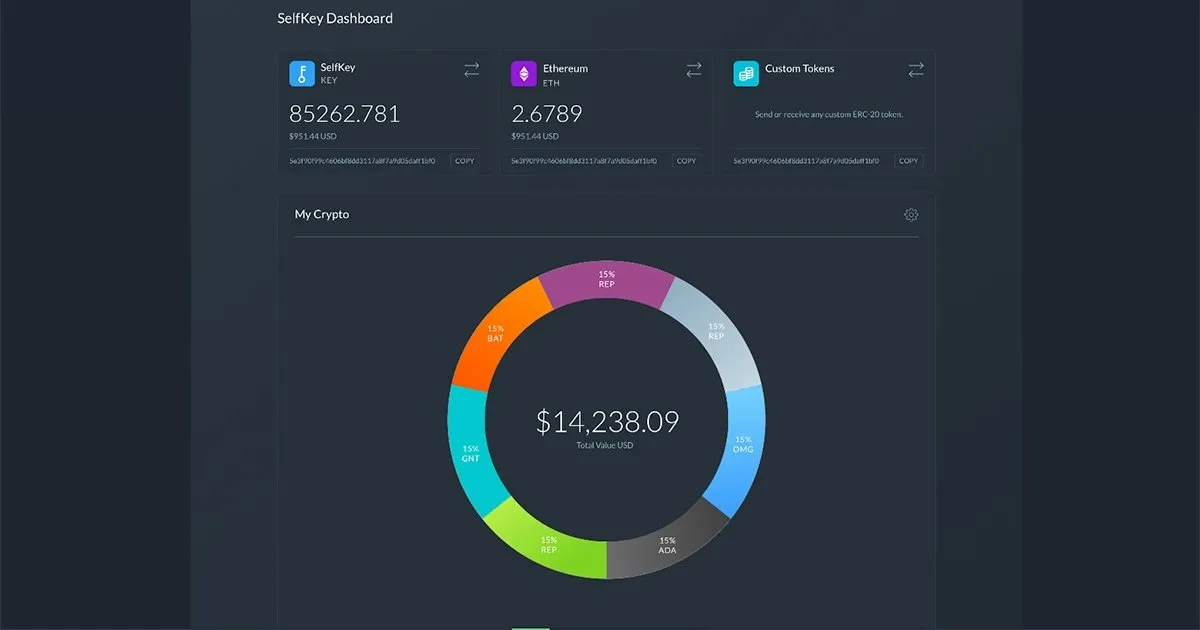
Task: Open the Ethereum card transfer arrows
Action: (x=693, y=70)
